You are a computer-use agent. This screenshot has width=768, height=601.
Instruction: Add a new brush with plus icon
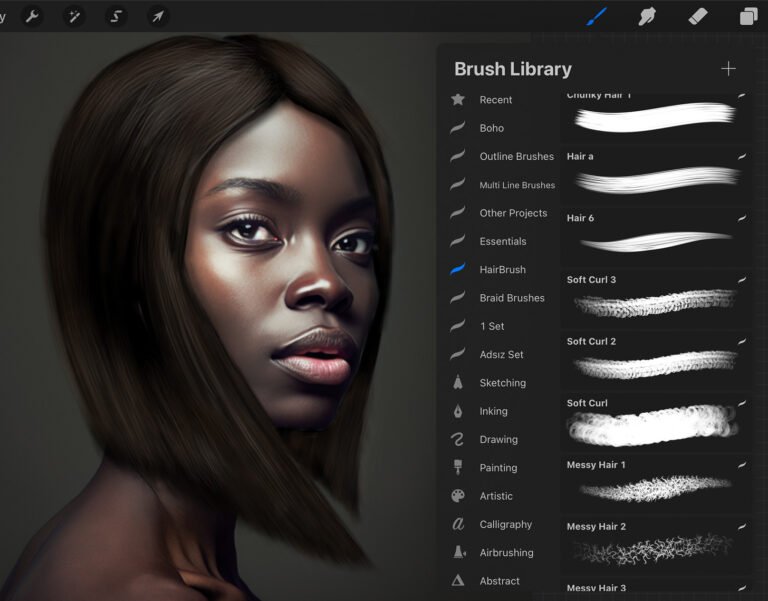728,69
